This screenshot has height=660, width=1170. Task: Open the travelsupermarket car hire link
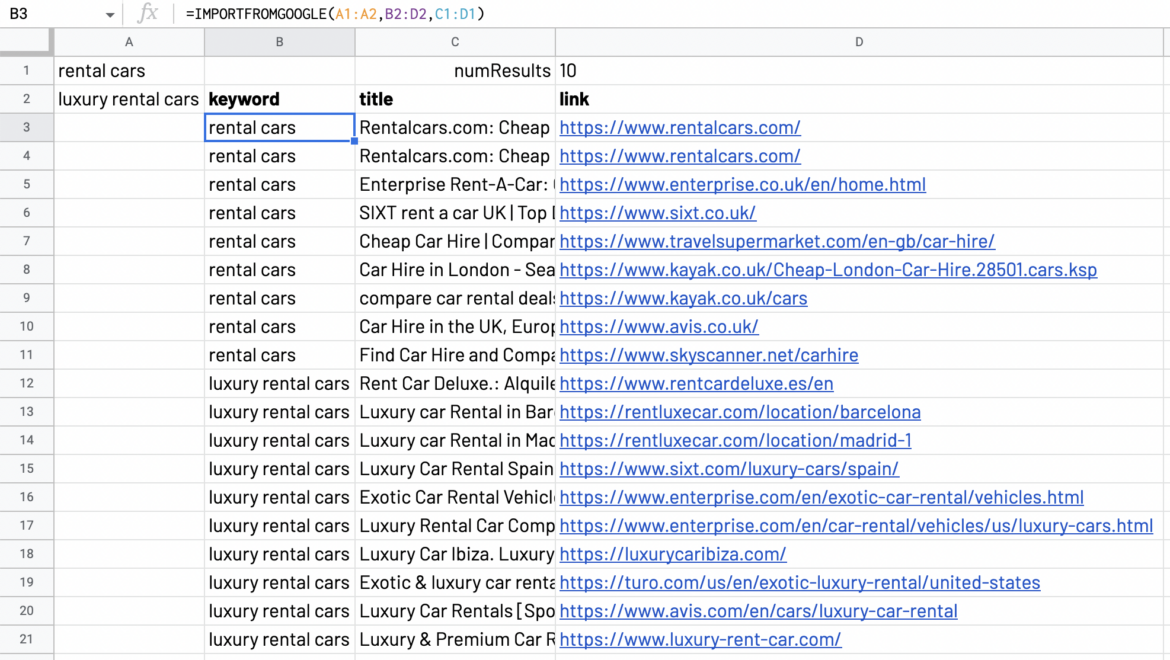(776, 241)
